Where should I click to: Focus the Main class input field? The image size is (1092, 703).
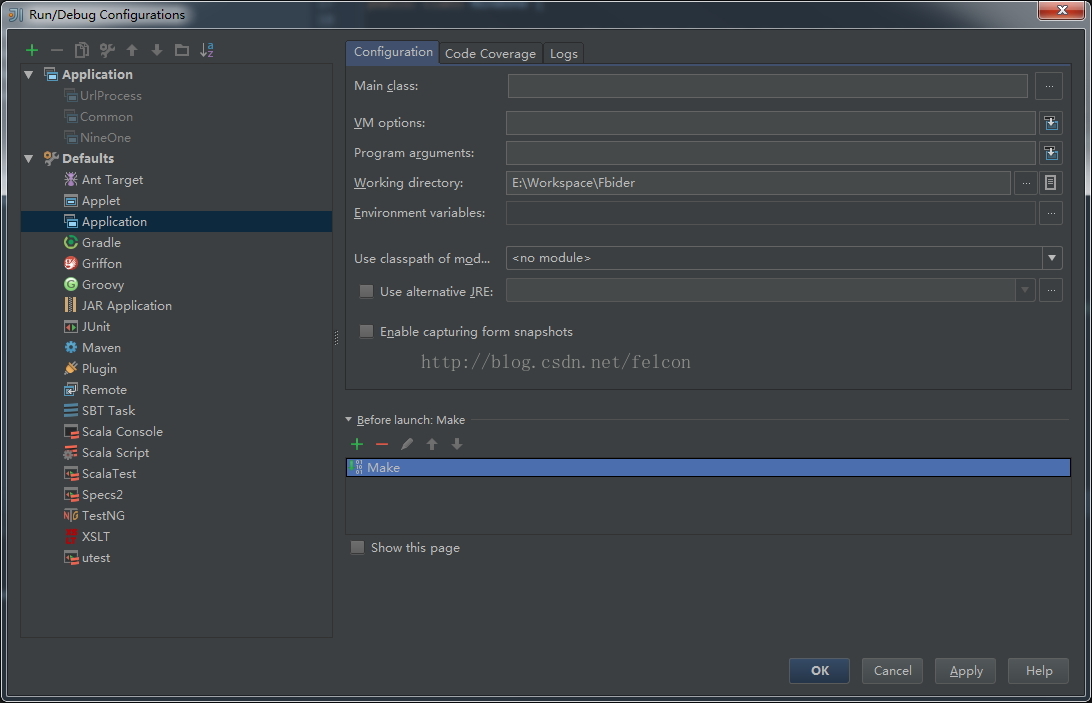(767, 86)
